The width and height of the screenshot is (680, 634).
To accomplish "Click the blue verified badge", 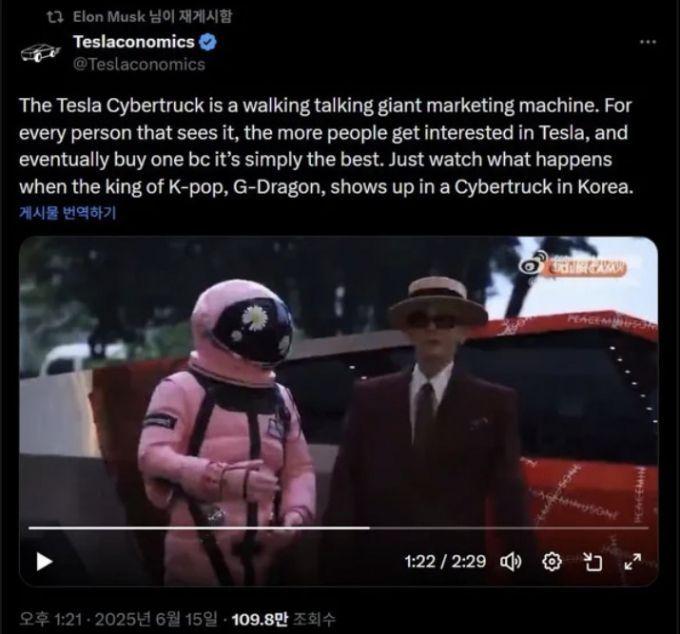I will (208, 42).
